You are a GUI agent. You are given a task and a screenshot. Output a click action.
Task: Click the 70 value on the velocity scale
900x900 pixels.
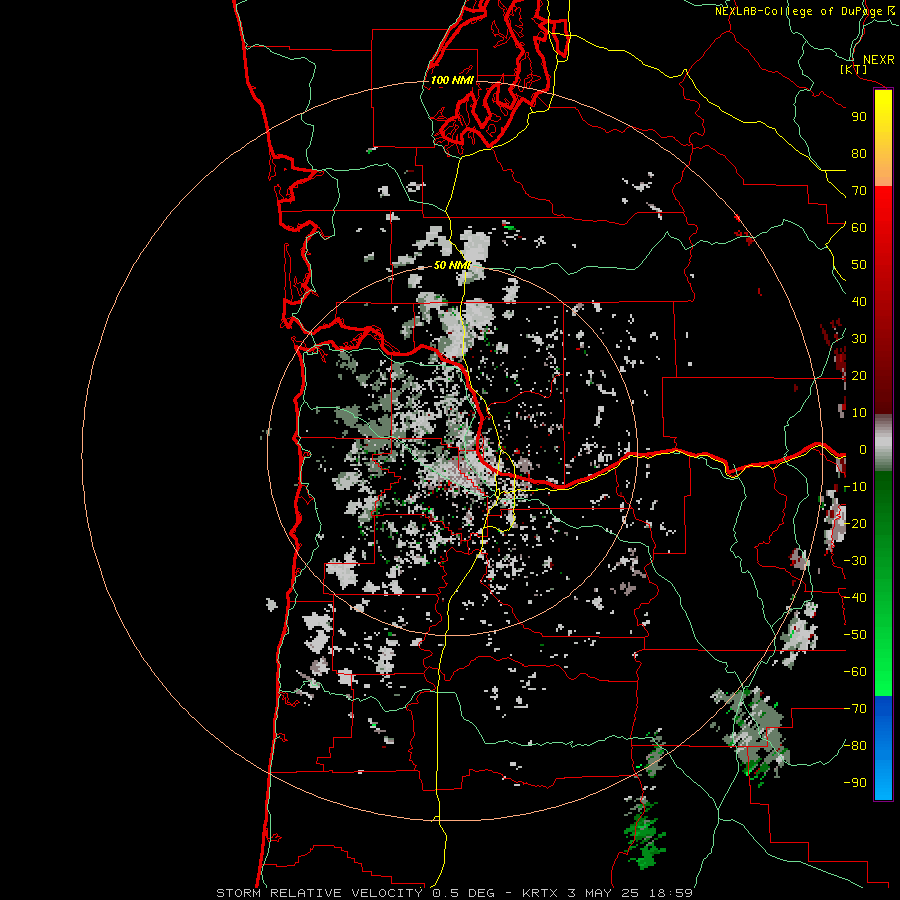click(x=859, y=191)
